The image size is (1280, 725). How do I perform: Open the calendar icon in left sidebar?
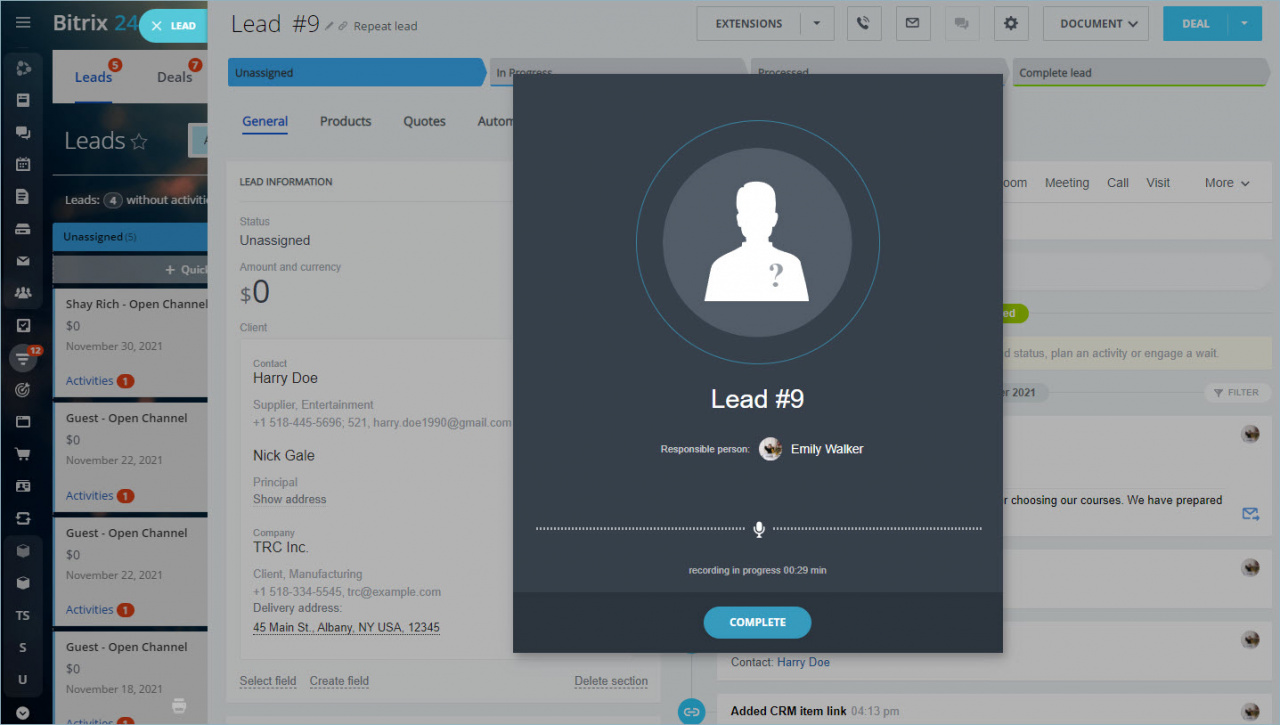pos(23,164)
